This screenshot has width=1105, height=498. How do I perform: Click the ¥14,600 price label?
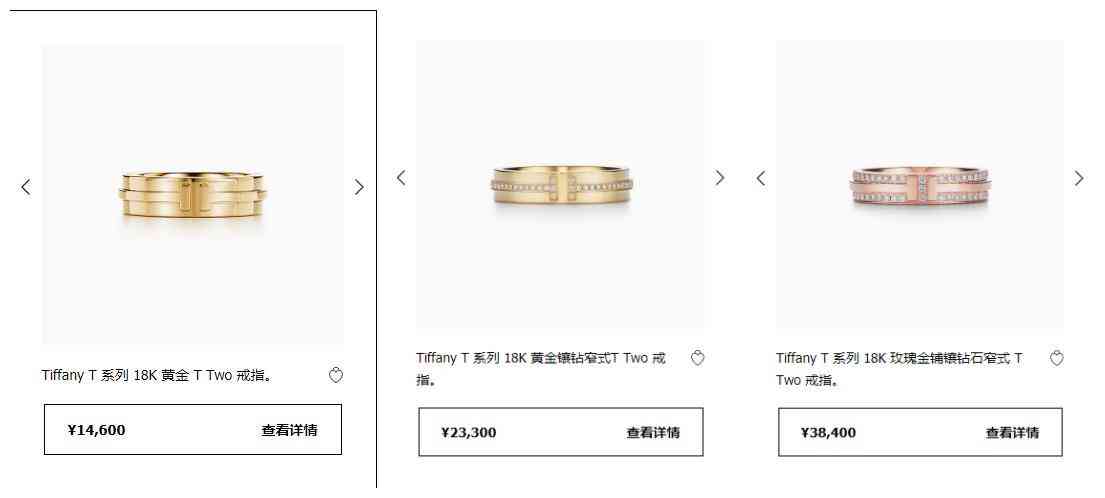(97, 430)
